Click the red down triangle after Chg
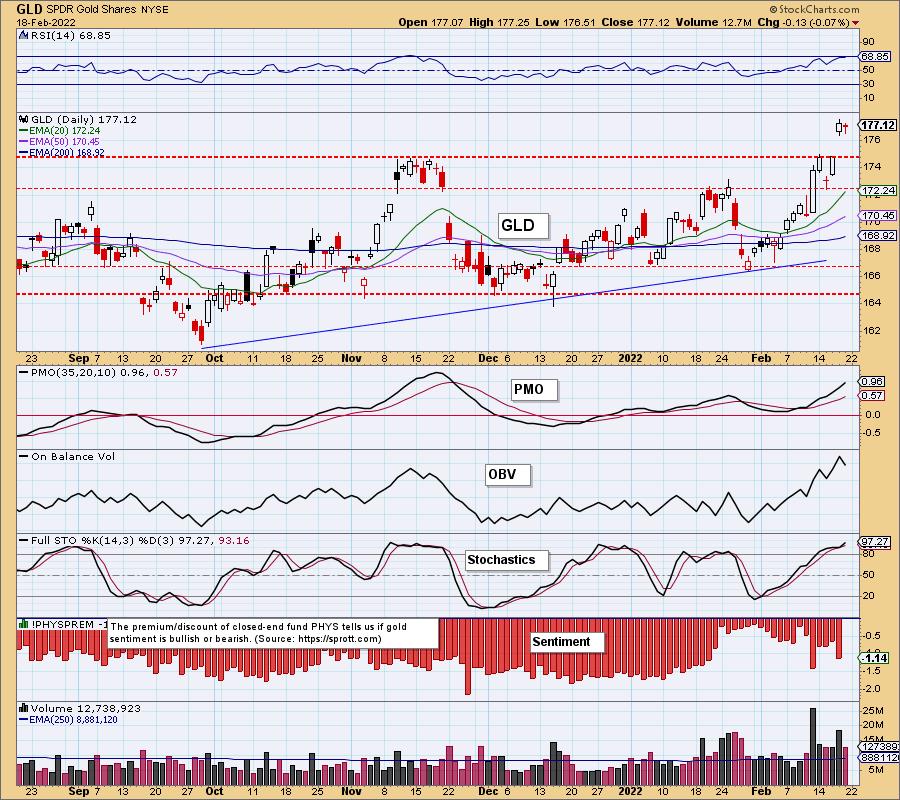The image size is (900, 800). click(x=856, y=23)
